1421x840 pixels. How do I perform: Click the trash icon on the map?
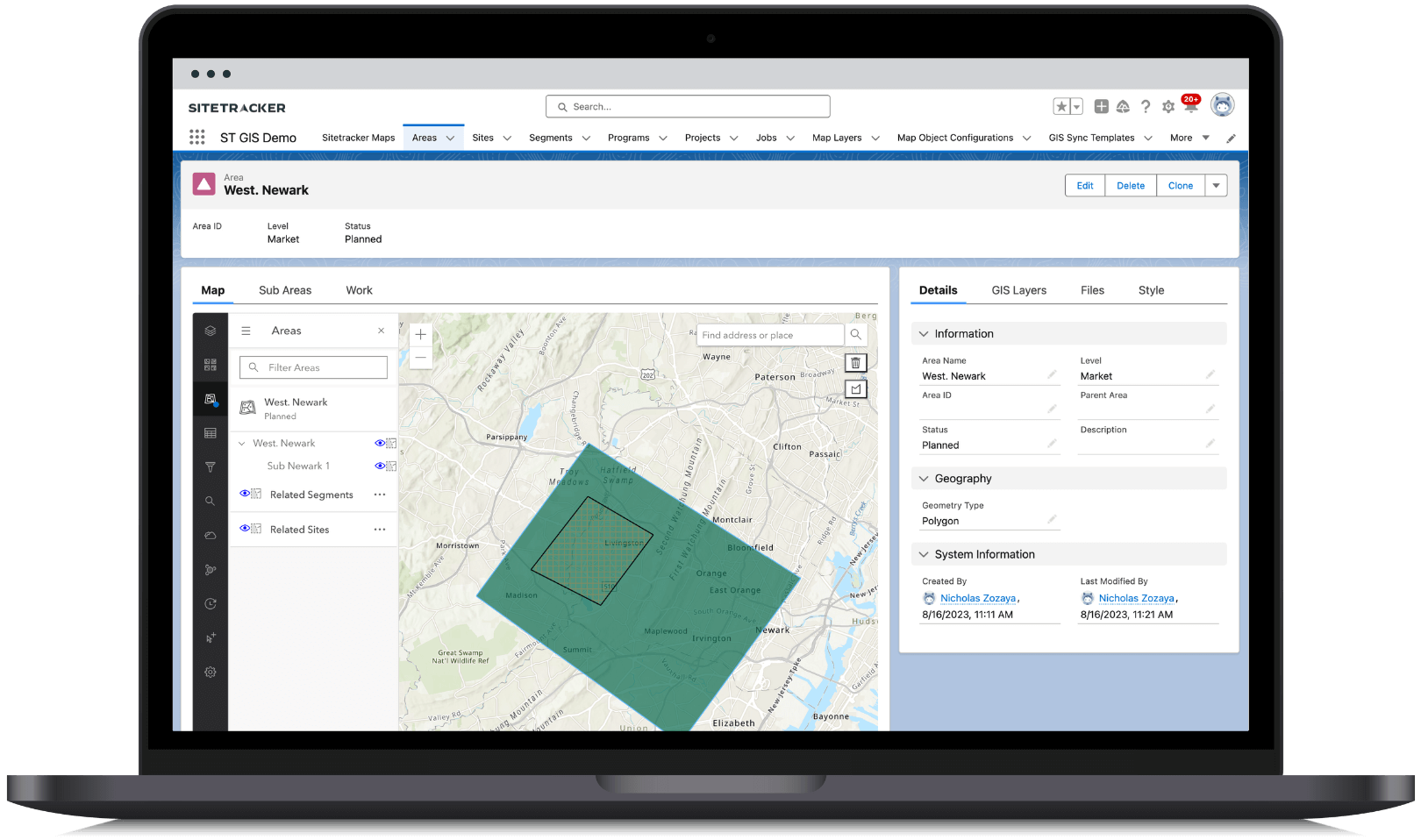click(855, 362)
